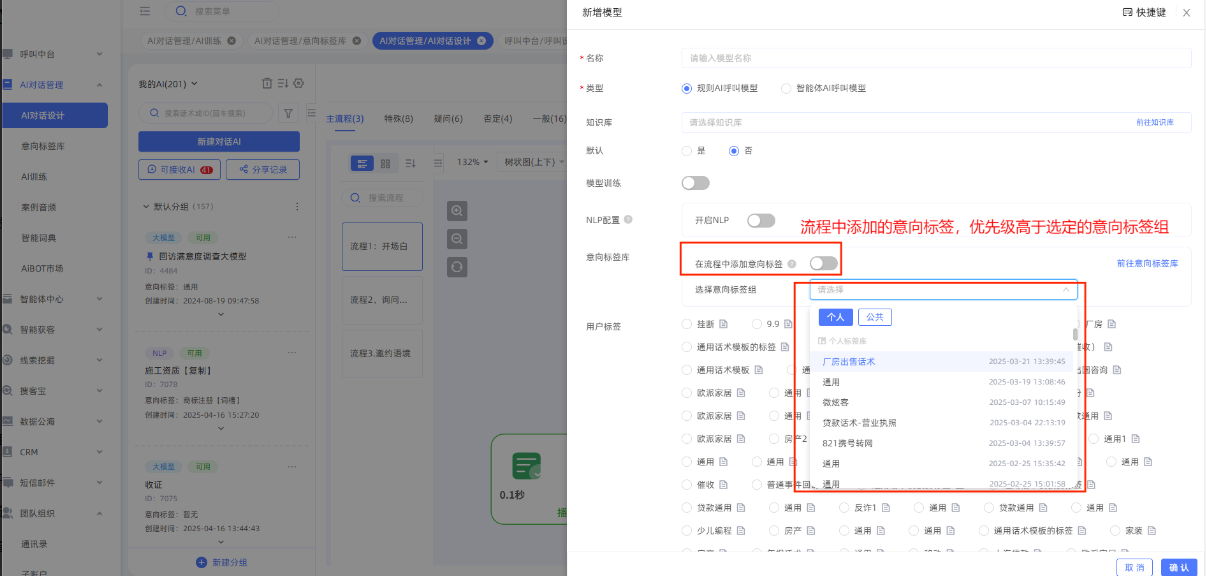Collapse the 默认分组 group
Image resolution: width=1206 pixels, height=576 pixels.
(146, 207)
